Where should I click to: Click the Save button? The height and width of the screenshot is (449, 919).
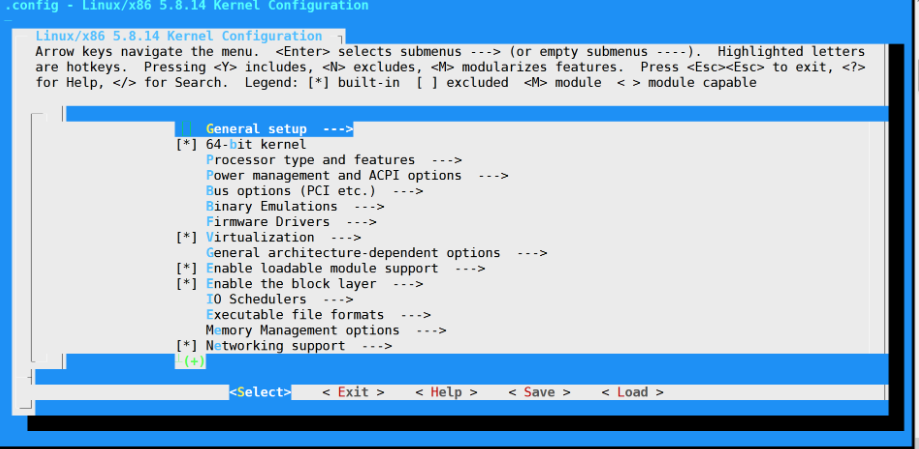pos(539,392)
